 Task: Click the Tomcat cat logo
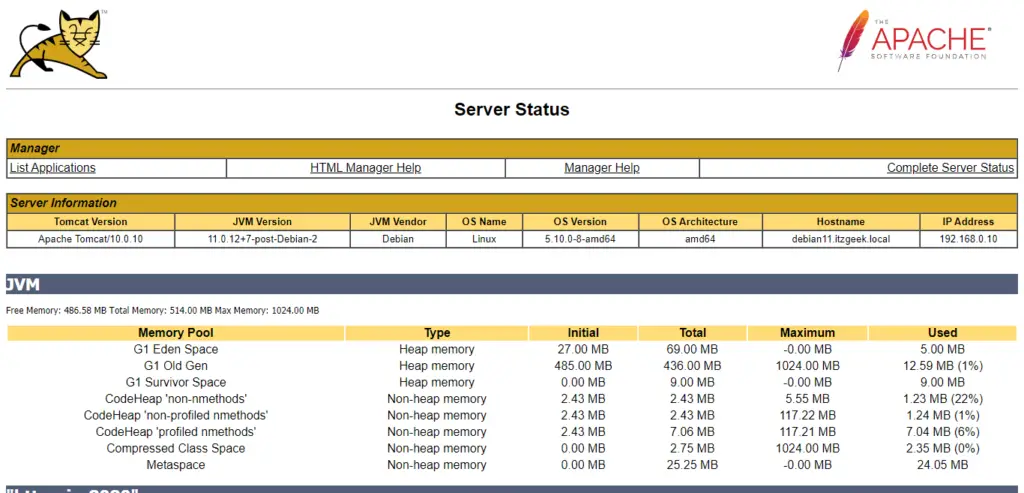click(x=59, y=44)
